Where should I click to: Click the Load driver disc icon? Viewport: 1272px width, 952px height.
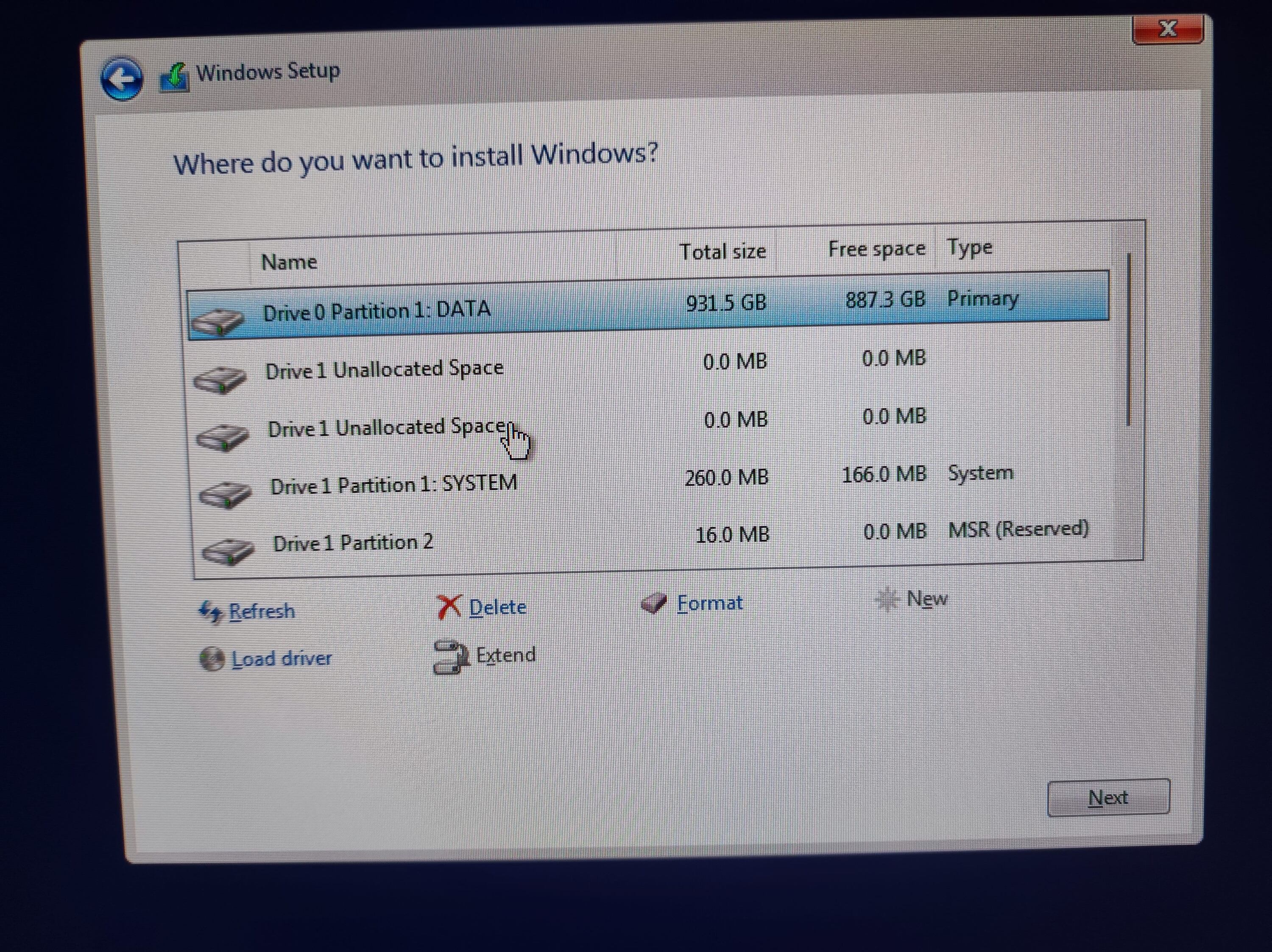coord(211,659)
